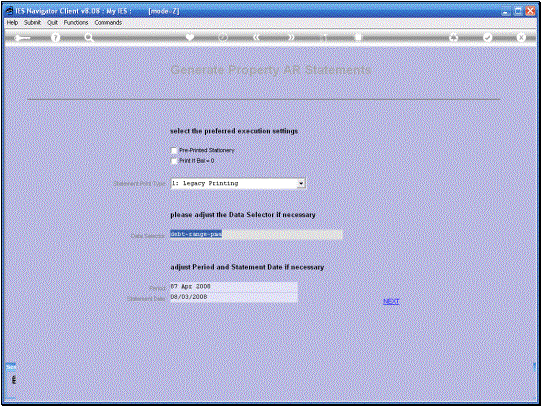Screen dimensions: 541x406
Task: Toggle the Print if Bal = 0 checkbox
Action: click(x=174, y=161)
